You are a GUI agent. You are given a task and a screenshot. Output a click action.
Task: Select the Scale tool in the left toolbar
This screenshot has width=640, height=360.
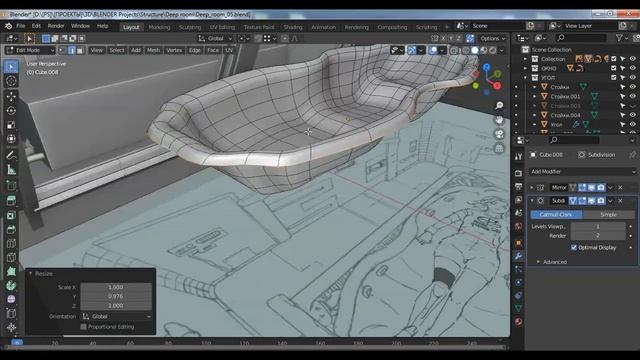[11, 125]
